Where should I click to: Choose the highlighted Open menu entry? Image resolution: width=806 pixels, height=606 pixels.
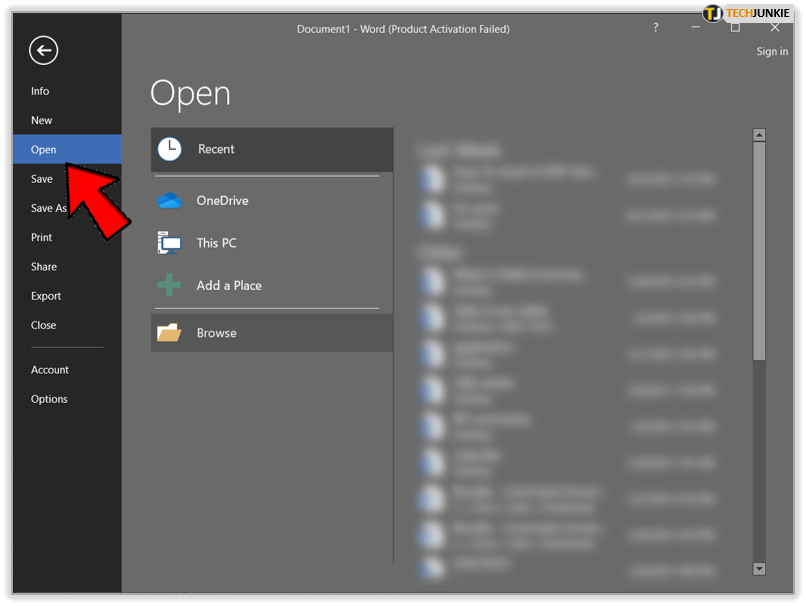[67, 150]
